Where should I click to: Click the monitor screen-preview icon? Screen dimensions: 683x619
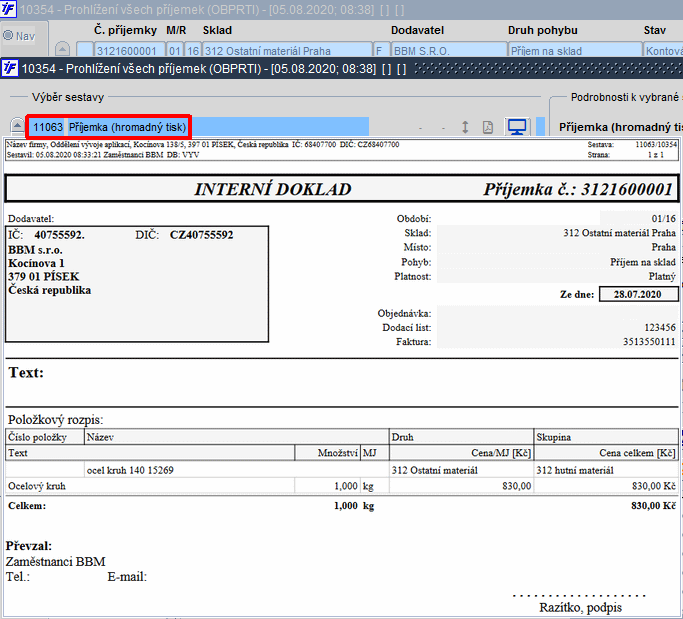[x=517, y=127]
